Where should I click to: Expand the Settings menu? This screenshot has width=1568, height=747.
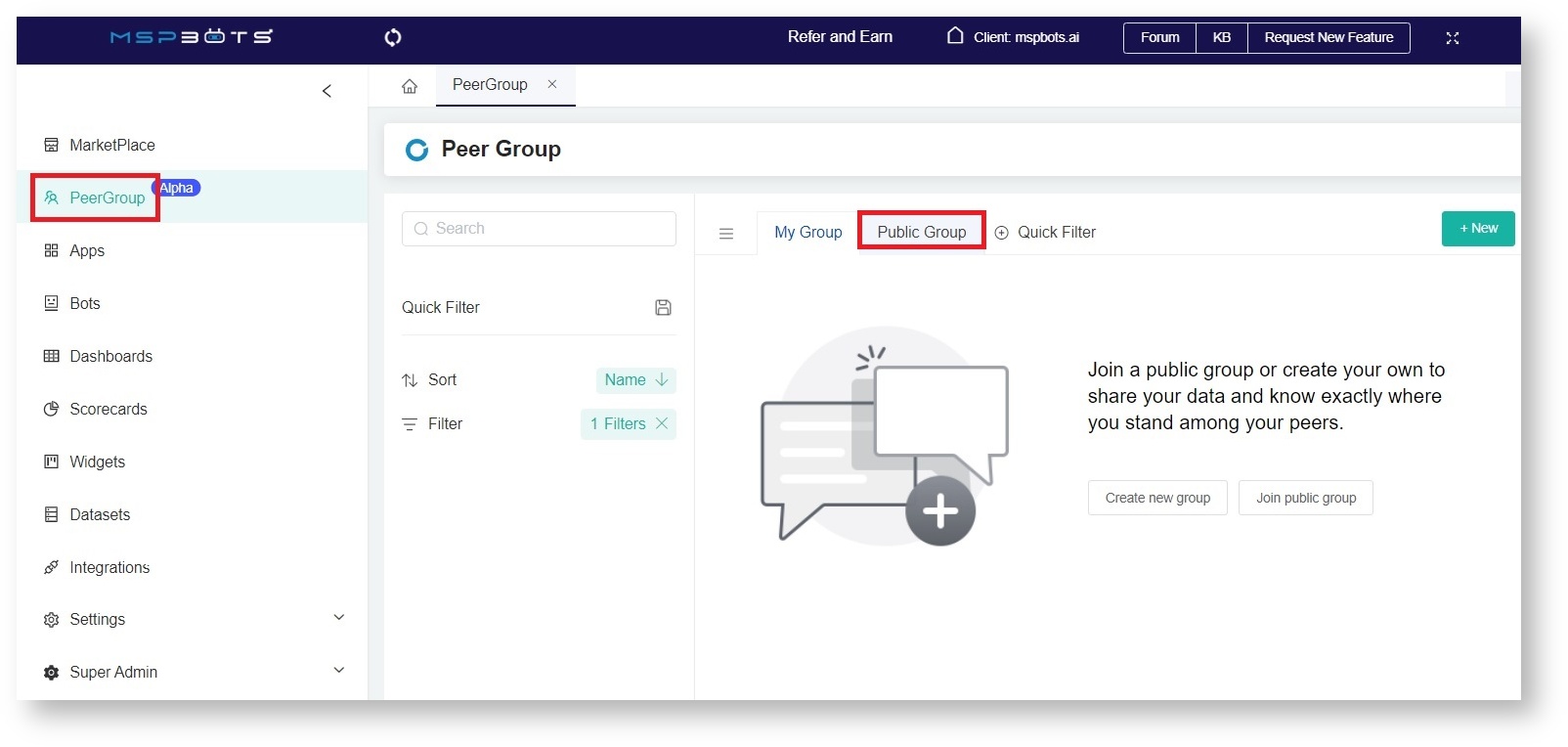pyautogui.click(x=339, y=618)
